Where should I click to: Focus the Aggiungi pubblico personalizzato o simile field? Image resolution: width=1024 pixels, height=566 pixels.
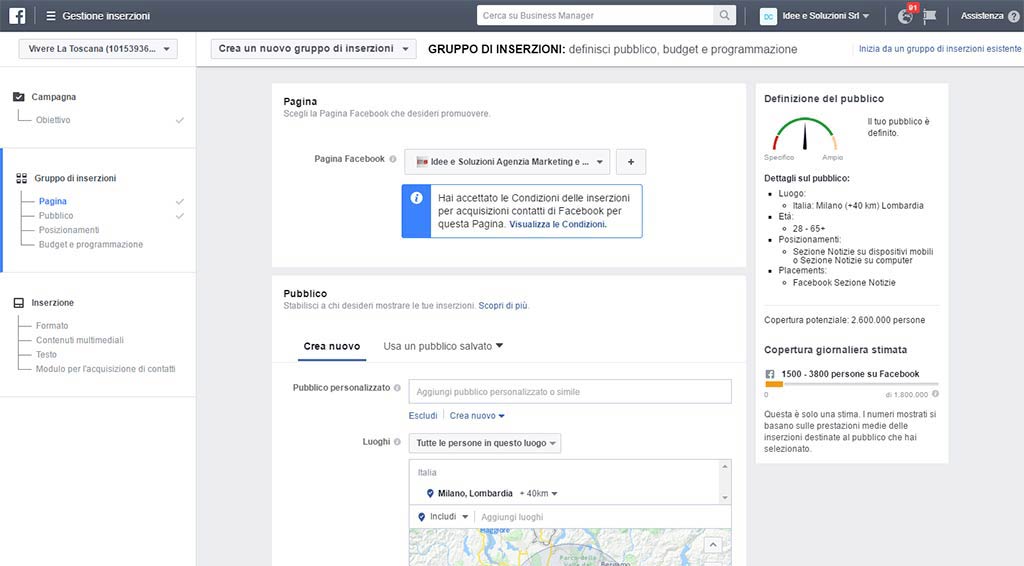[x=570, y=392]
